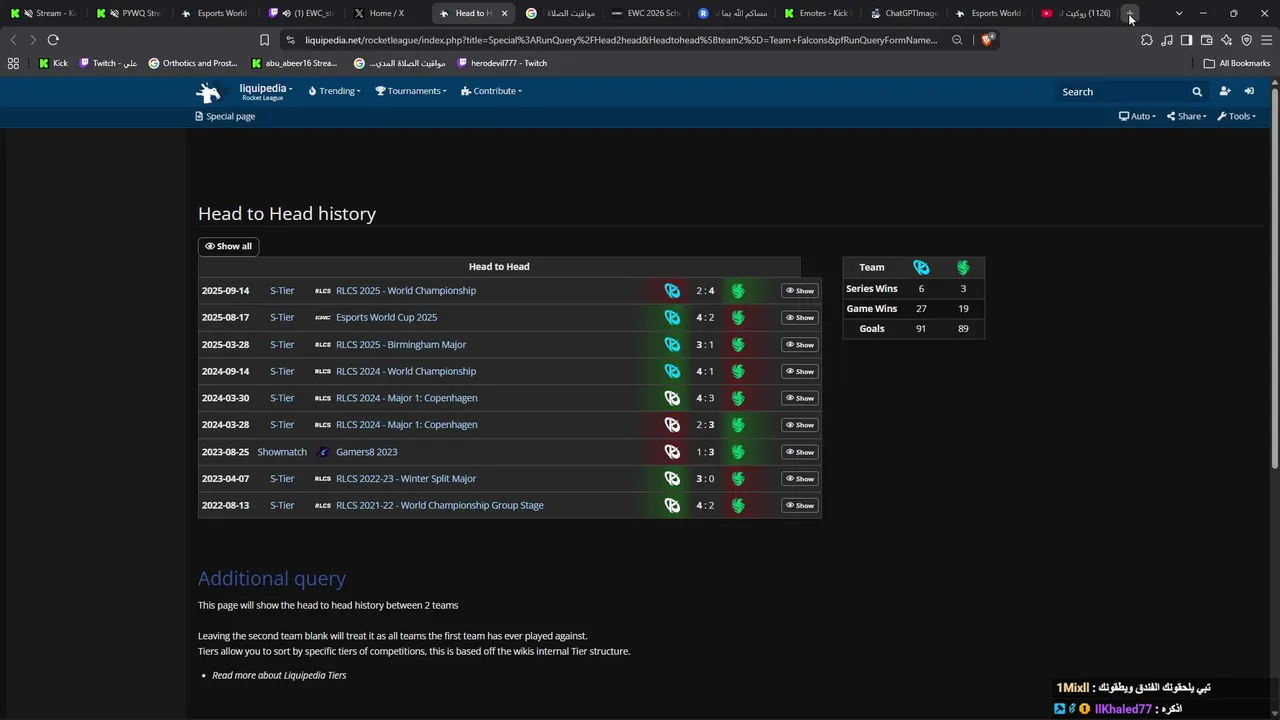Show details for RLCS 2024 - World Championship
Image resolution: width=1280 pixels, height=720 pixels.
coord(799,371)
